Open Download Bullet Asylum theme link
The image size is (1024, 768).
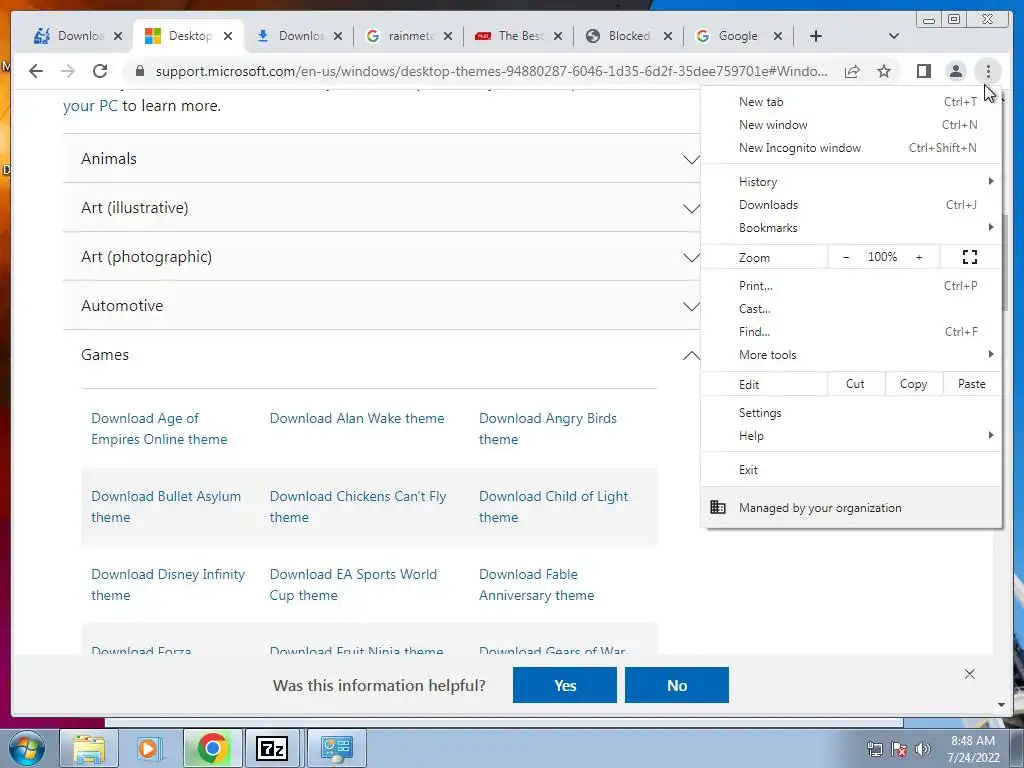tap(166, 507)
